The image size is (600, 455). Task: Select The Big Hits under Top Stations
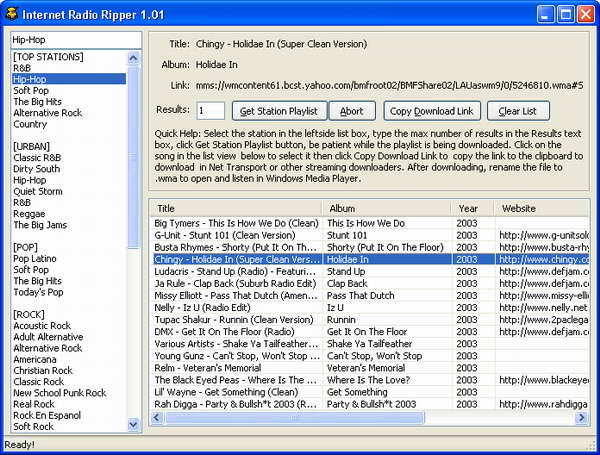[x=38, y=101]
